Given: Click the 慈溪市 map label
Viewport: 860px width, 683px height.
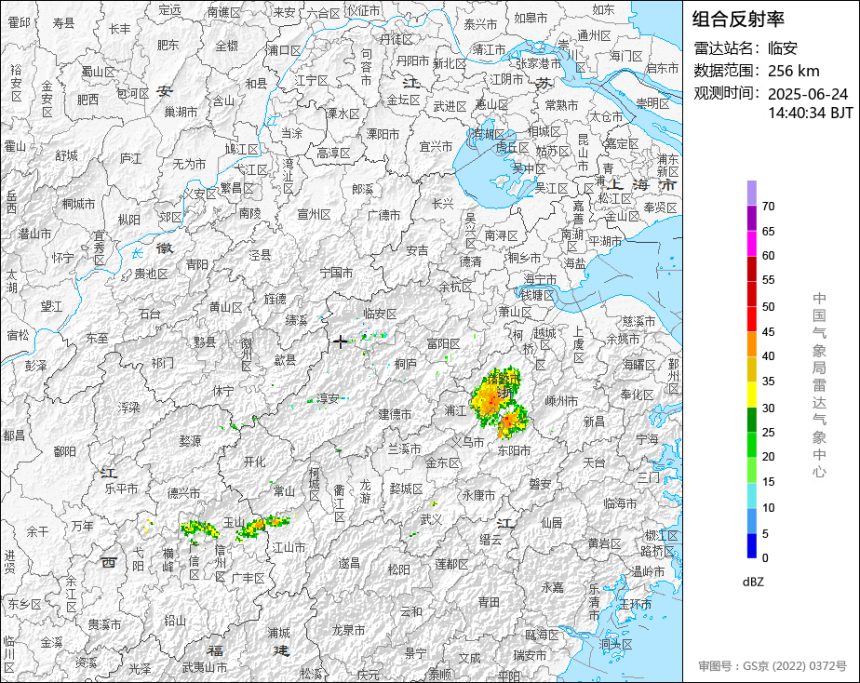Looking at the screenshot, I should click(x=639, y=321).
